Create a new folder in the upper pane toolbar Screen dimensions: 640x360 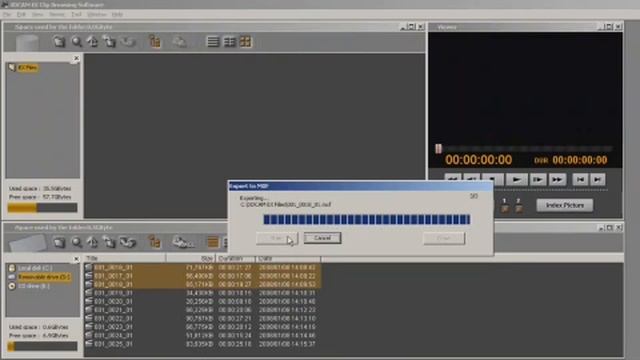point(59,42)
